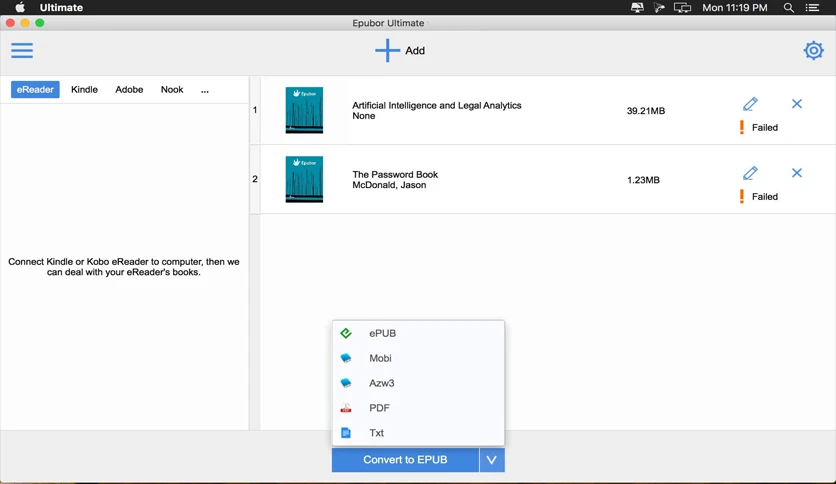The image size is (836, 484).
Task: Edit metadata for The Password Book
Action: click(750, 173)
